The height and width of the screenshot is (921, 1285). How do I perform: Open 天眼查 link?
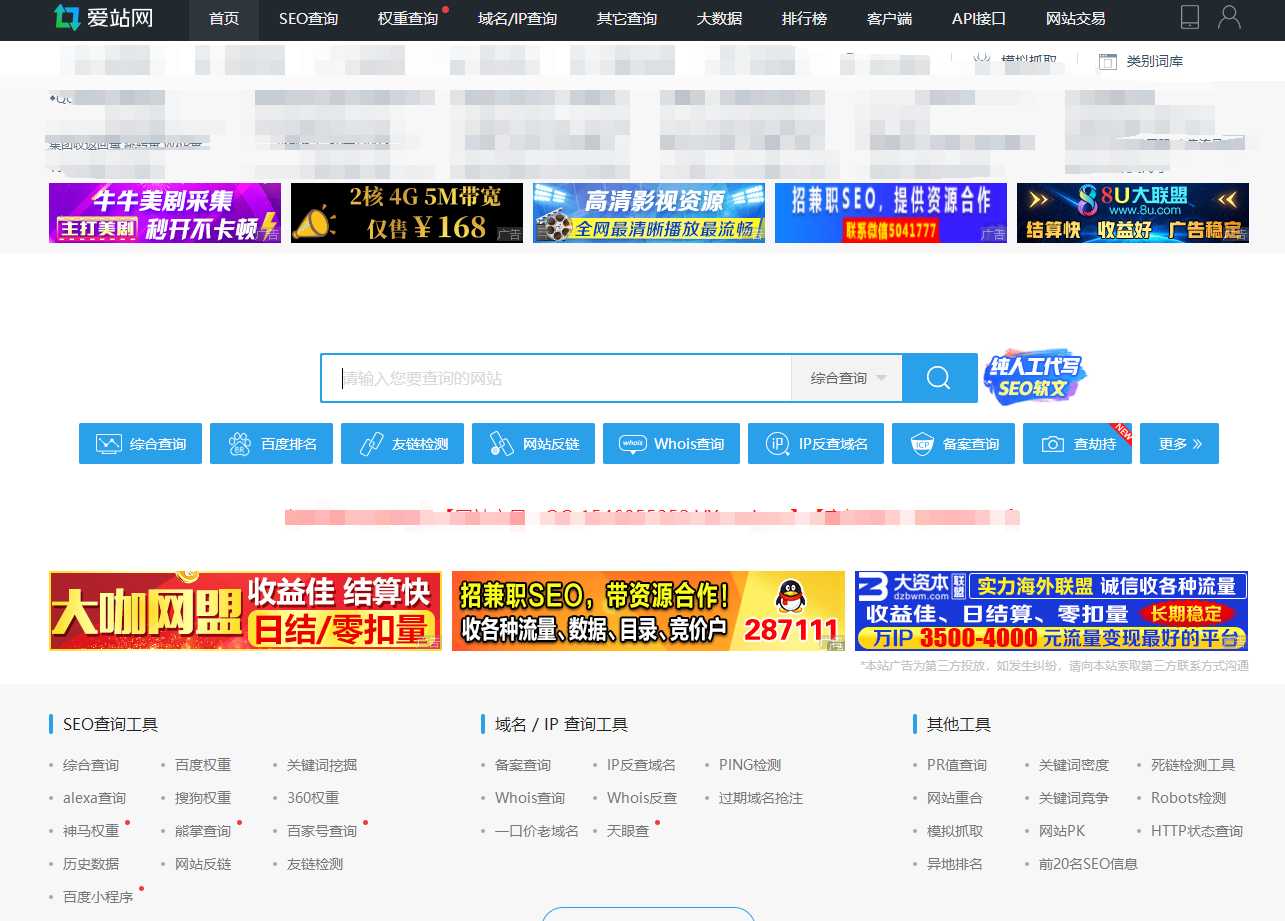[x=628, y=831]
